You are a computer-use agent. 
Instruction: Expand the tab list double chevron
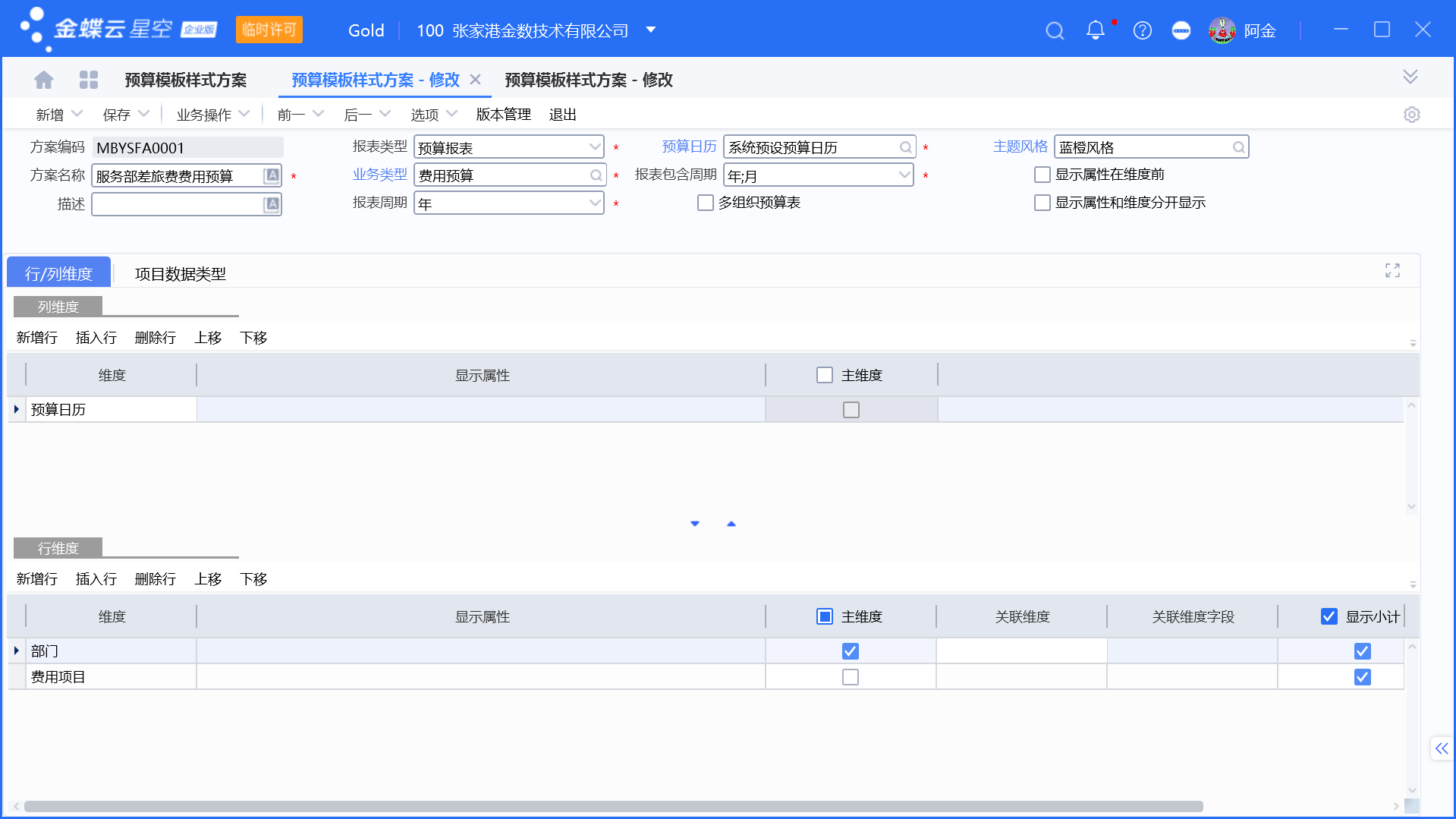pos(1410,77)
